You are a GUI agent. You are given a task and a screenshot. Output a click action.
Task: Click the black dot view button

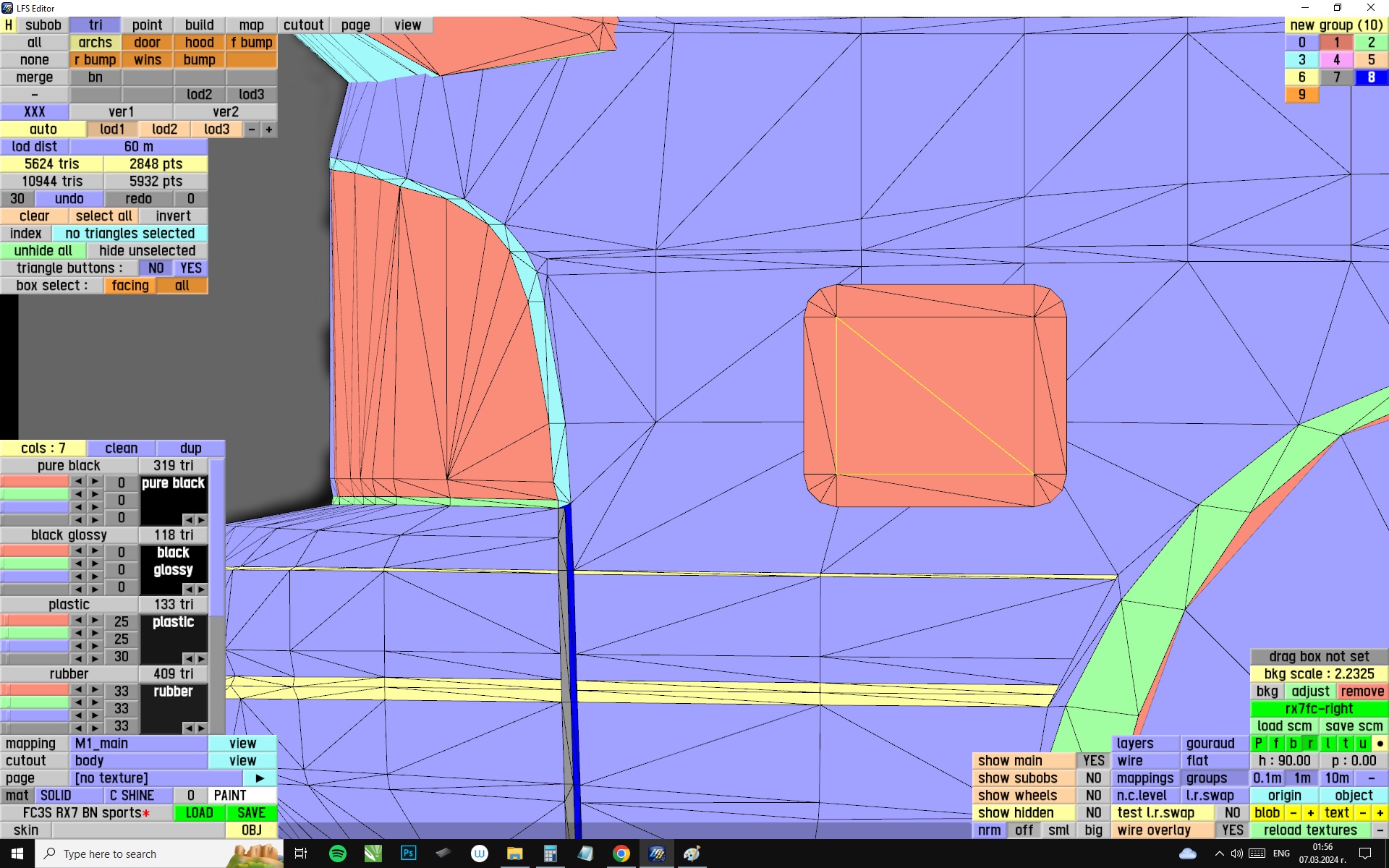click(x=1380, y=743)
